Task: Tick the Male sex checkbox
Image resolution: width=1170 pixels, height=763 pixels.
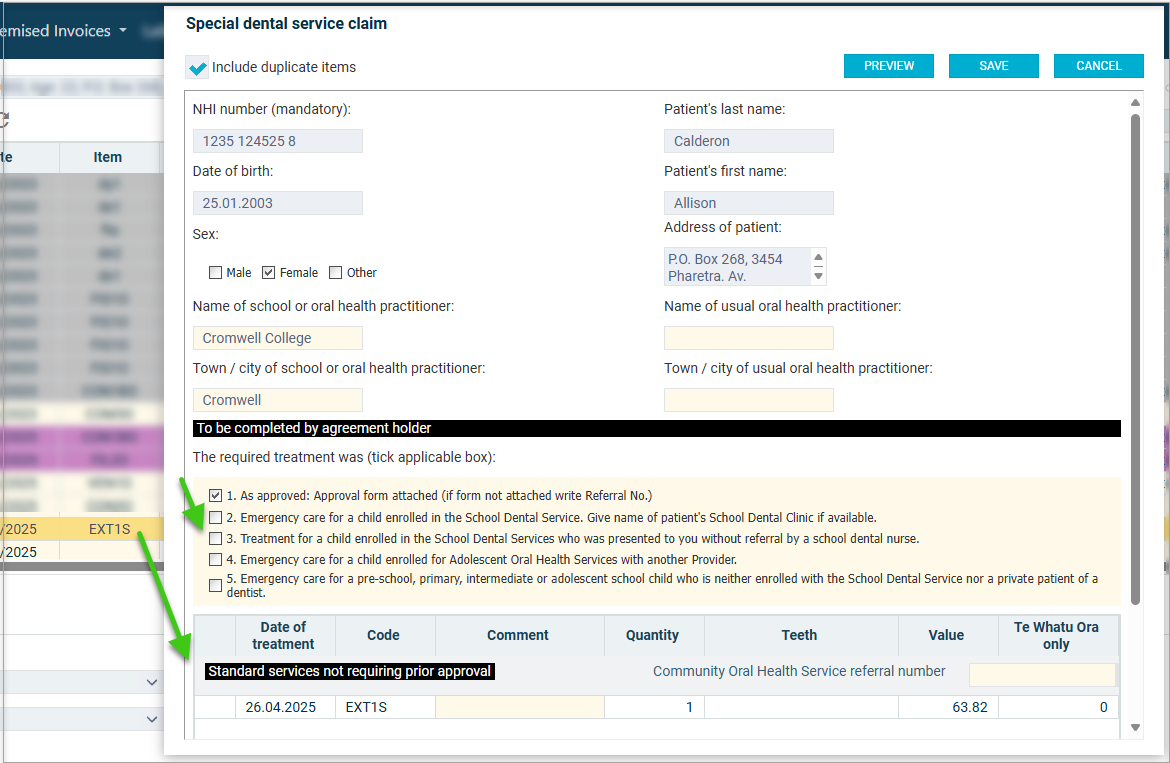Action: (216, 272)
